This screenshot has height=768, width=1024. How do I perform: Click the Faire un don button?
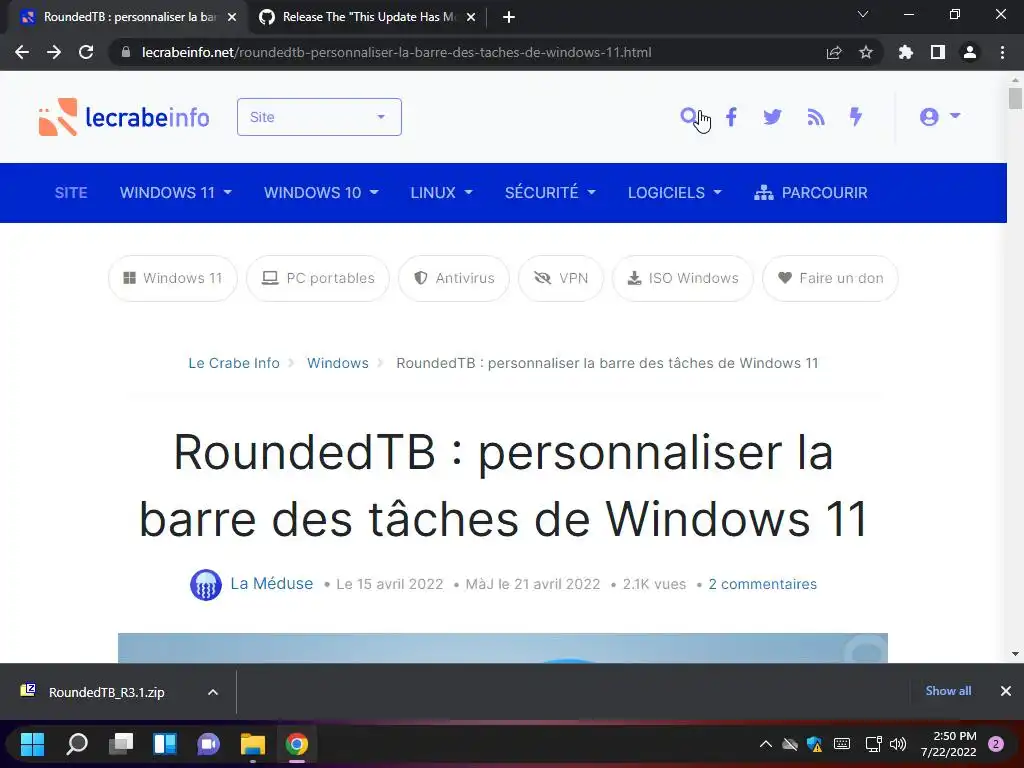tap(830, 278)
